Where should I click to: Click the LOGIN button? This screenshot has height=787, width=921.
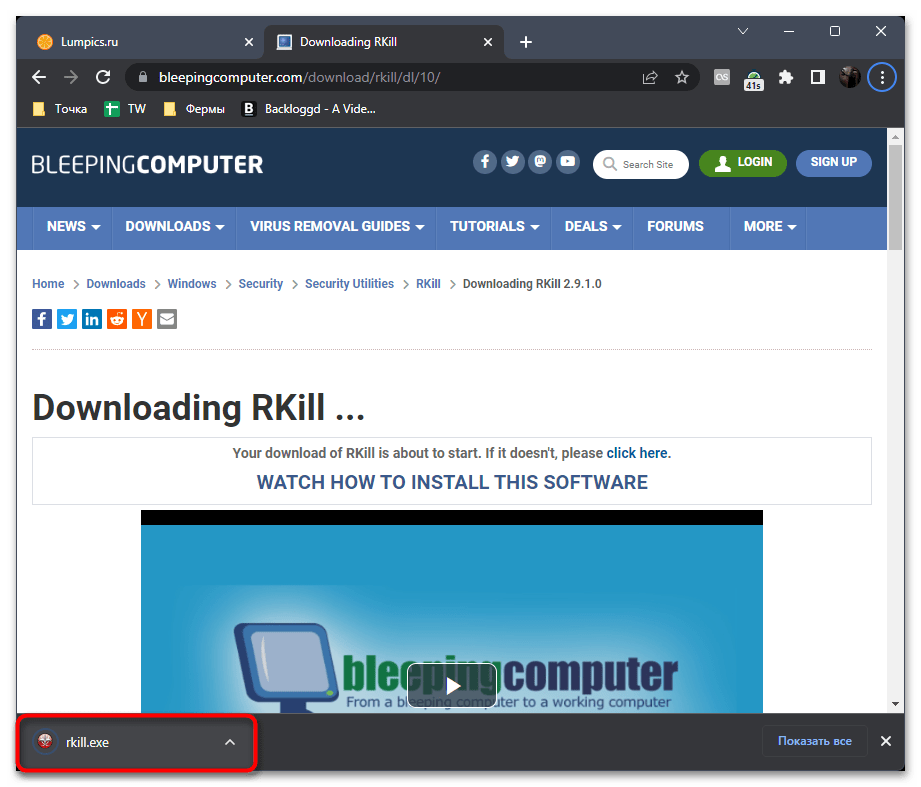coord(742,163)
